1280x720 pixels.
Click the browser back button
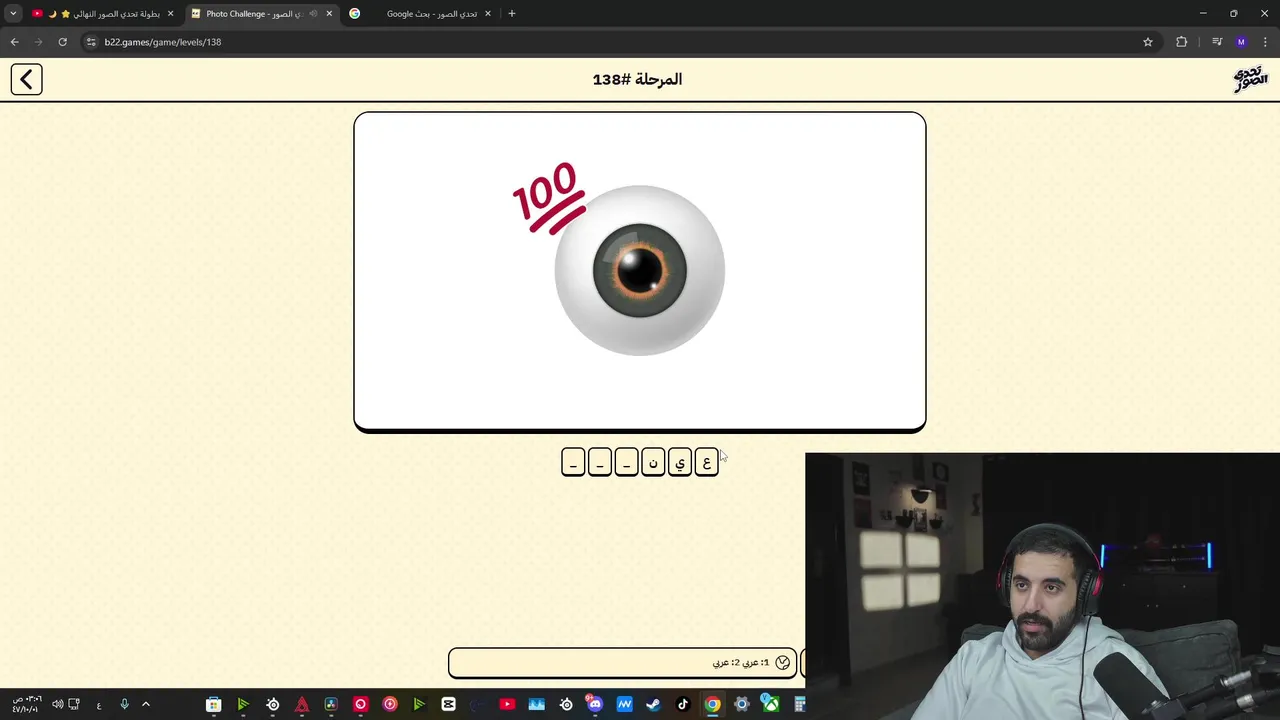point(14,42)
